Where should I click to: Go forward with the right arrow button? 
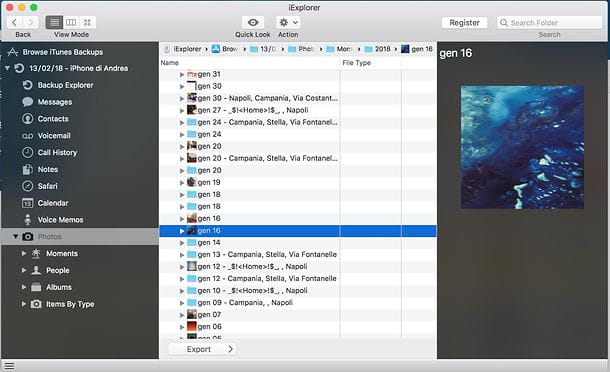31,23
